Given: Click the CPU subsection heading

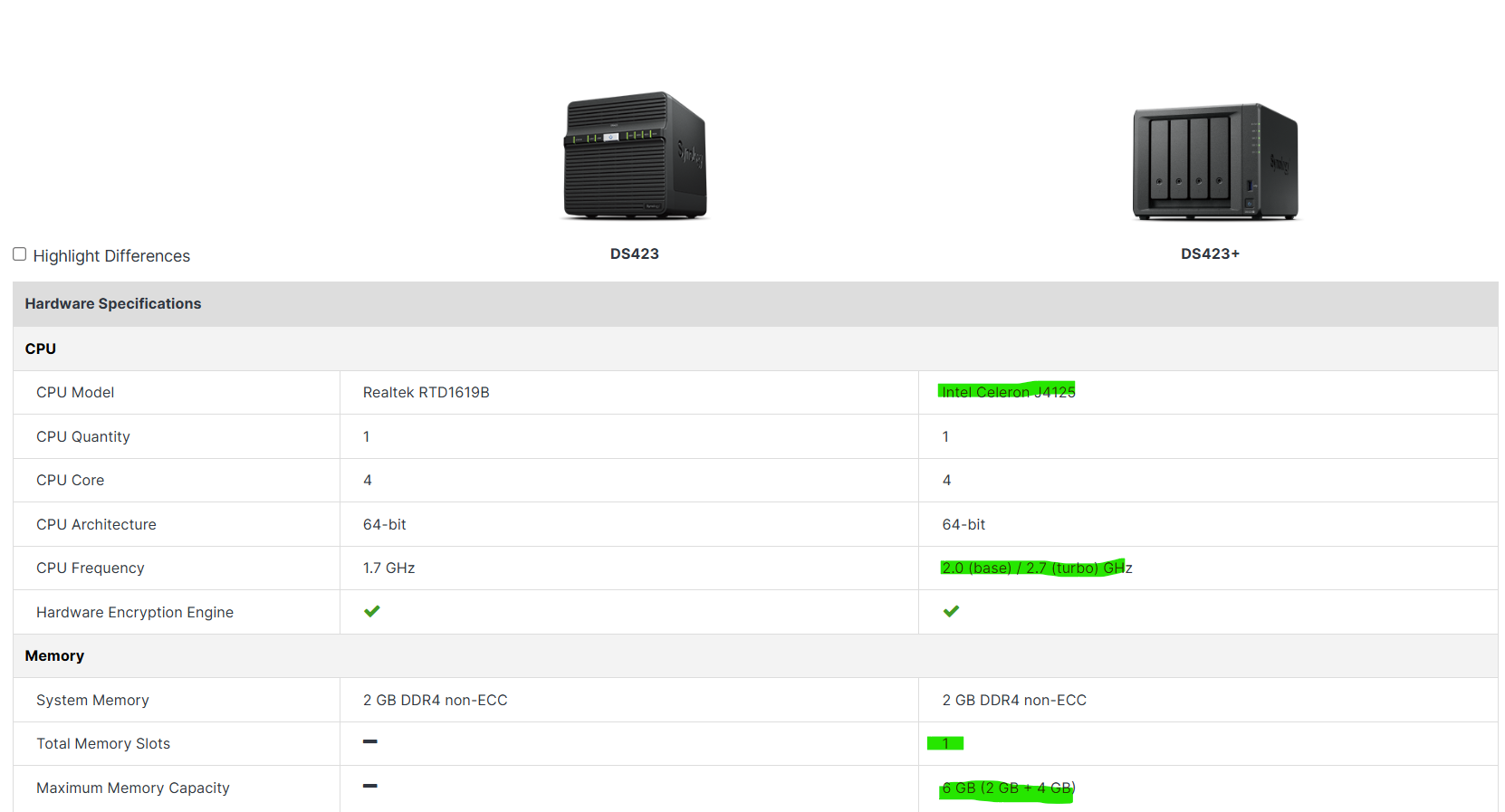Looking at the screenshot, I should point(41,349).
